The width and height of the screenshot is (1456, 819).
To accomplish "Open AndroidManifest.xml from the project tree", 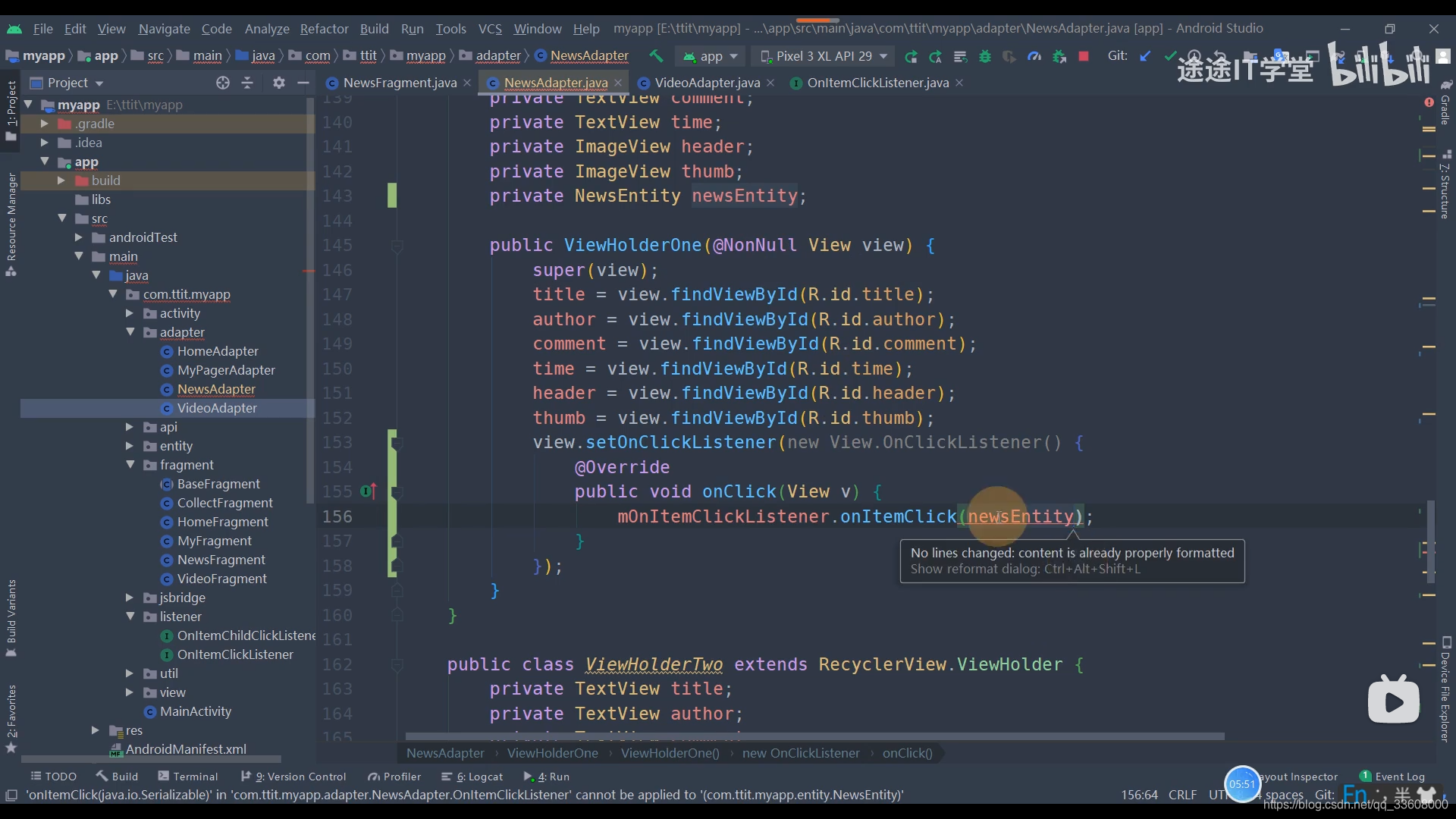I will tap(186, 749).
